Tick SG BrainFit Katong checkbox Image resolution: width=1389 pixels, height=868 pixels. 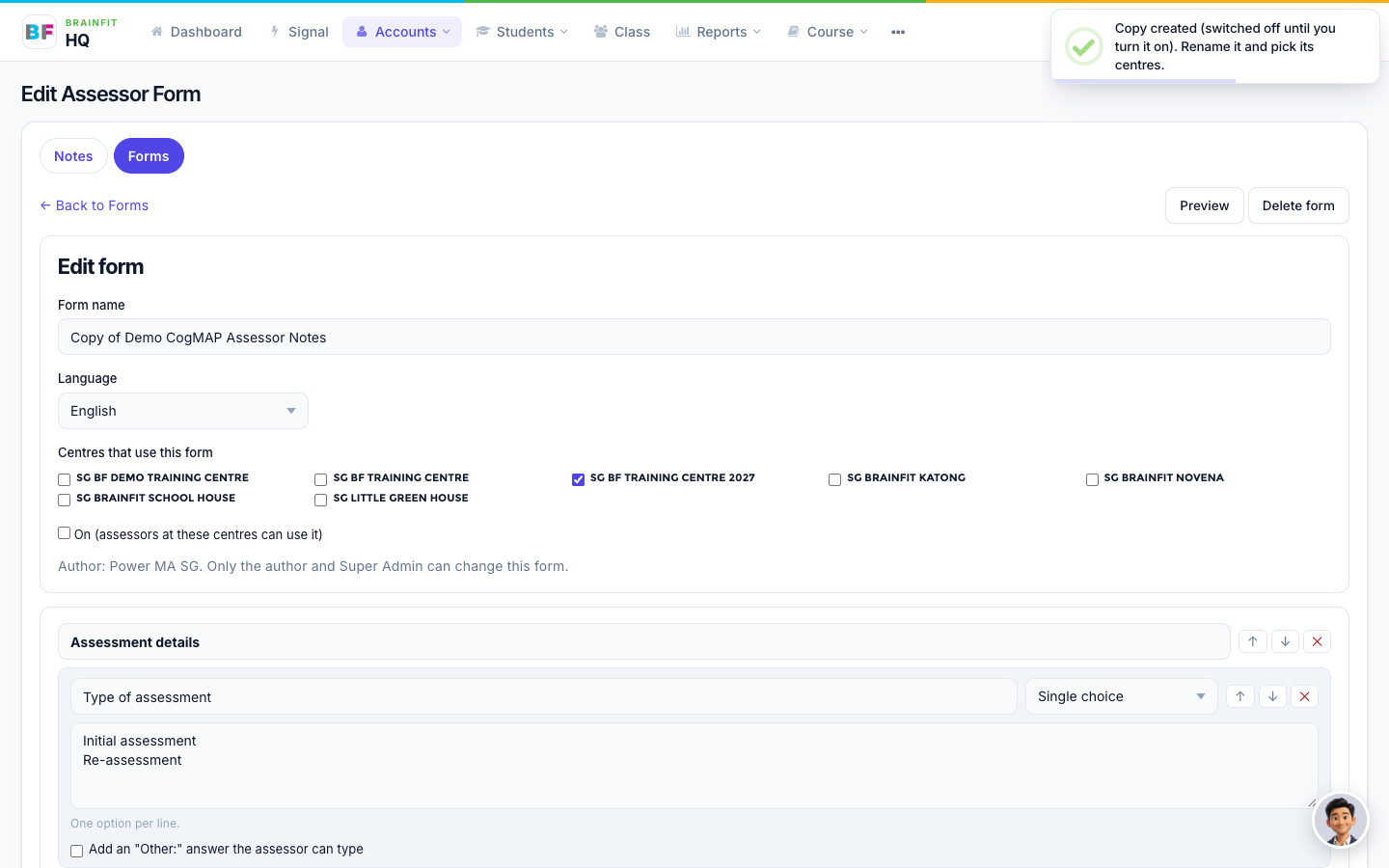[835, 479]
